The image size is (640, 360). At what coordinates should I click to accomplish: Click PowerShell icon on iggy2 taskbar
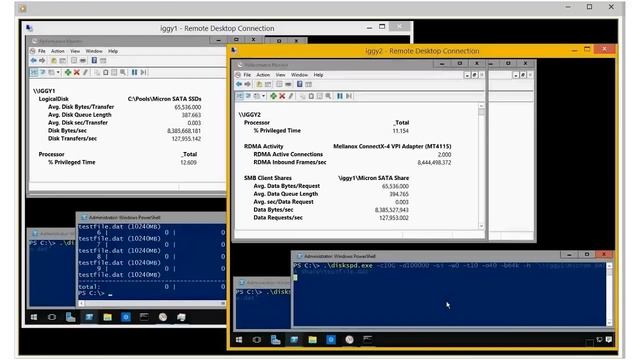(x=294, y=340)
